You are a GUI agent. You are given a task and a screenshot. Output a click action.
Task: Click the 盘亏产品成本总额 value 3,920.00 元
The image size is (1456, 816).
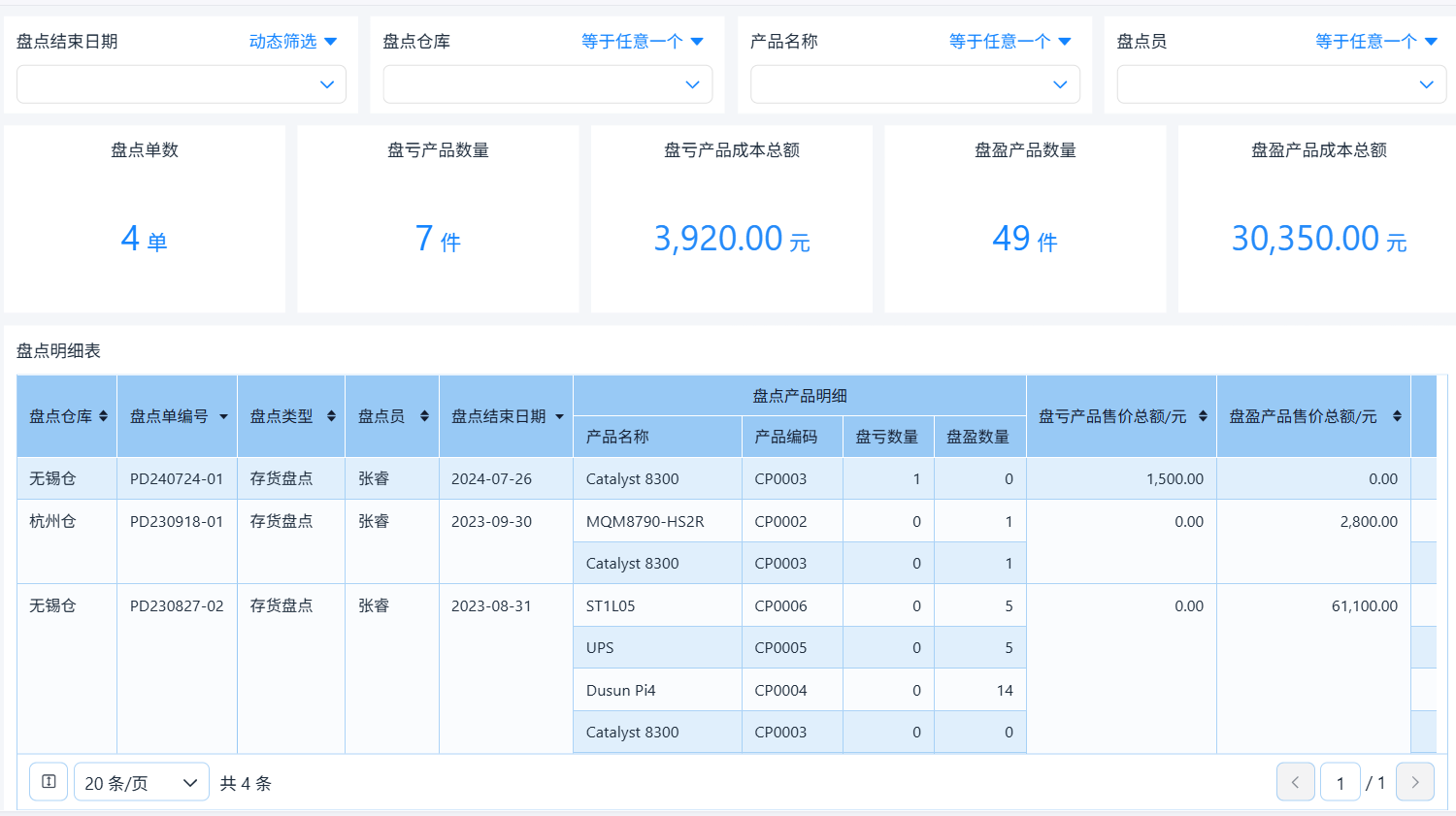coord(732,239)
